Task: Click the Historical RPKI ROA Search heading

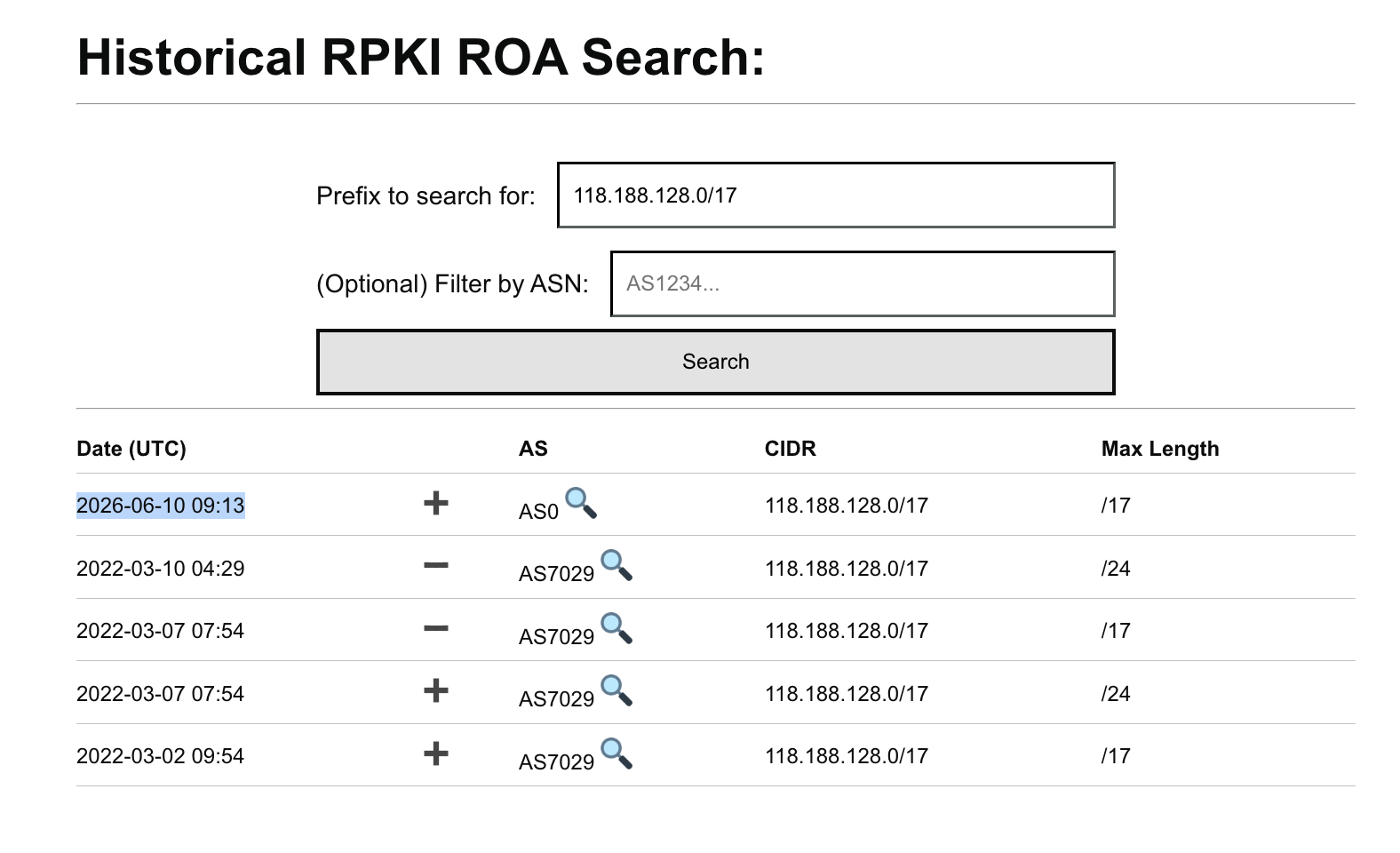Action: point(421,57)
